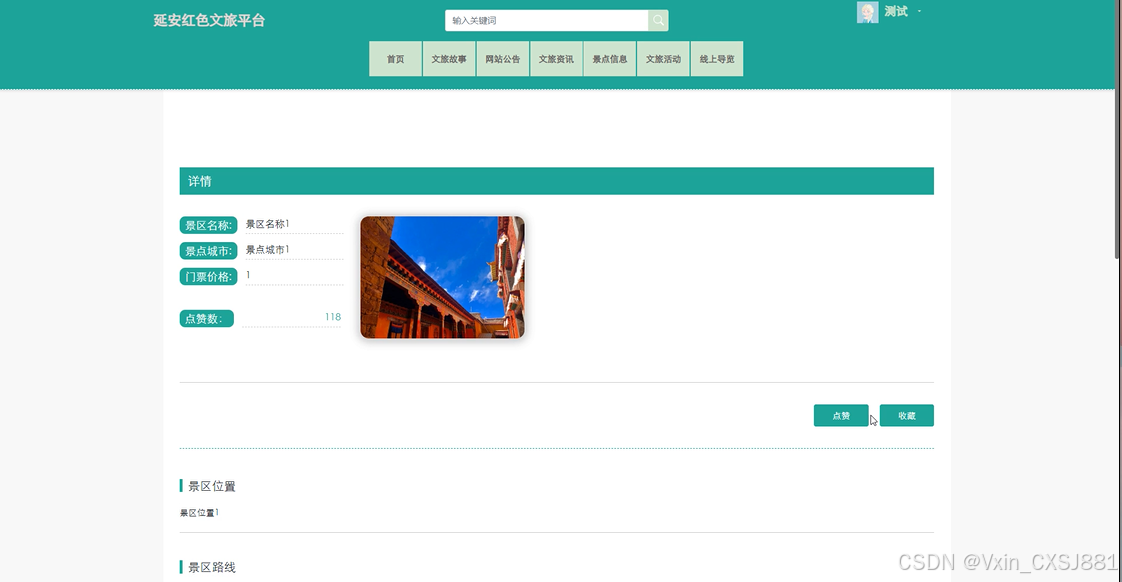
Task: Click the 景区位置1 text
Action: click(199, 513)
